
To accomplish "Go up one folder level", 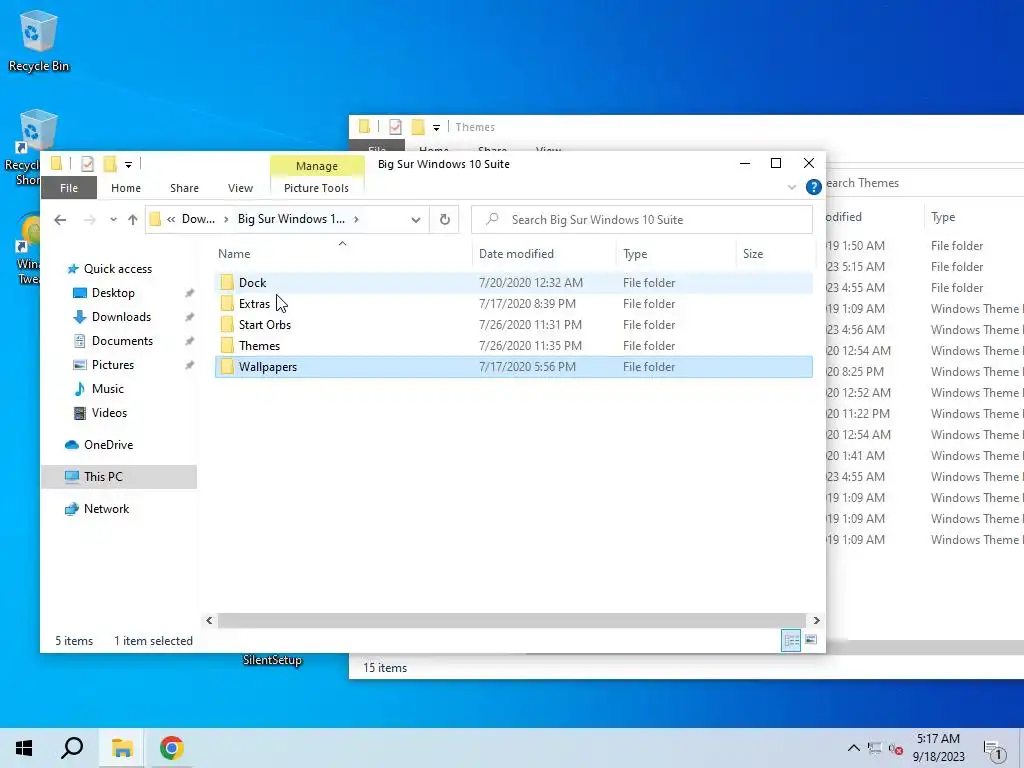I will point(133,219).
